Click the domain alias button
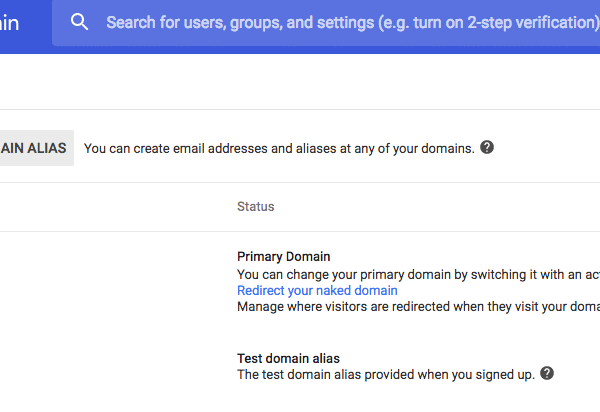 [34, 148]
